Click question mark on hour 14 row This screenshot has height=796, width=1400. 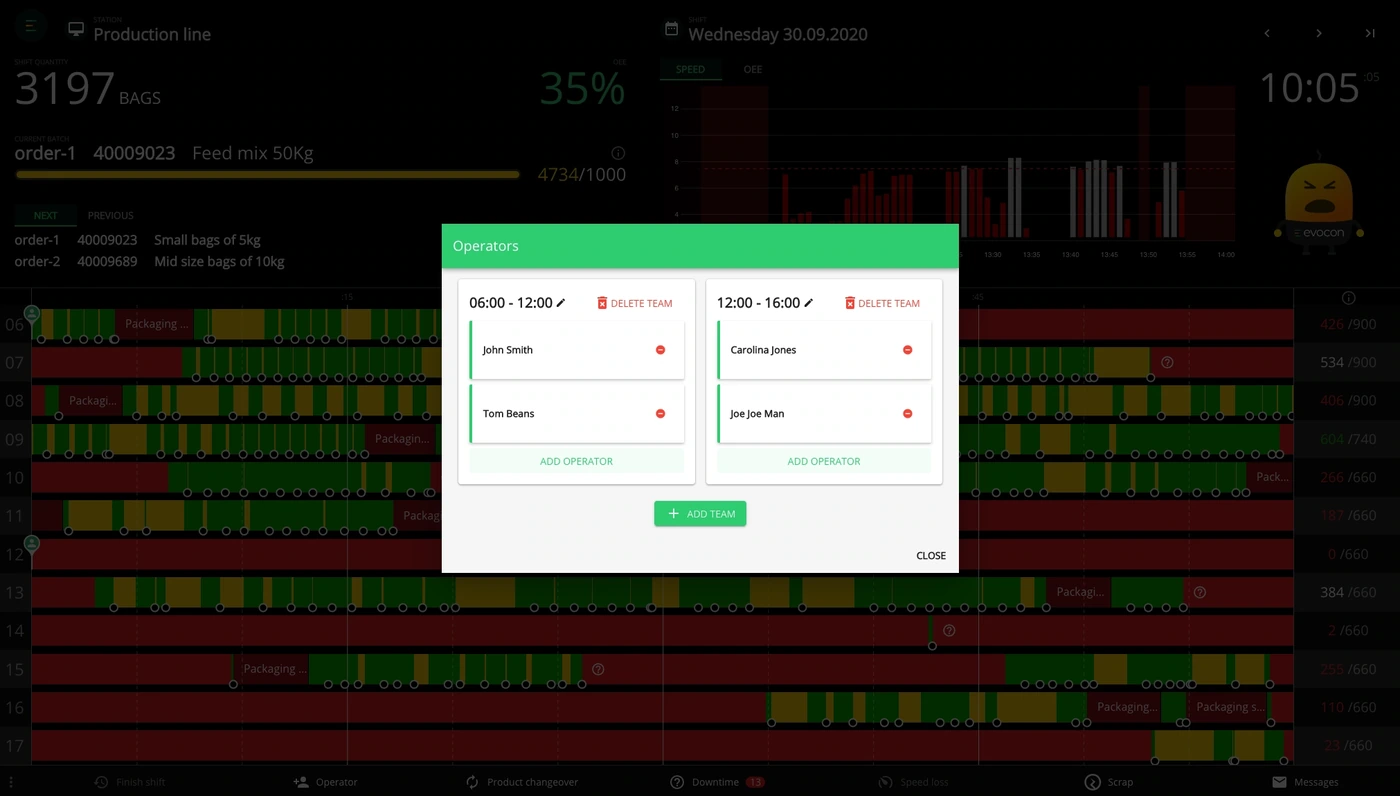pos(949,630)
